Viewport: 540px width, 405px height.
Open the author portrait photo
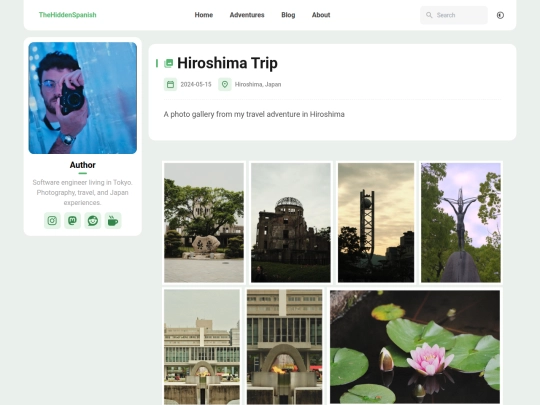(83, 98)
